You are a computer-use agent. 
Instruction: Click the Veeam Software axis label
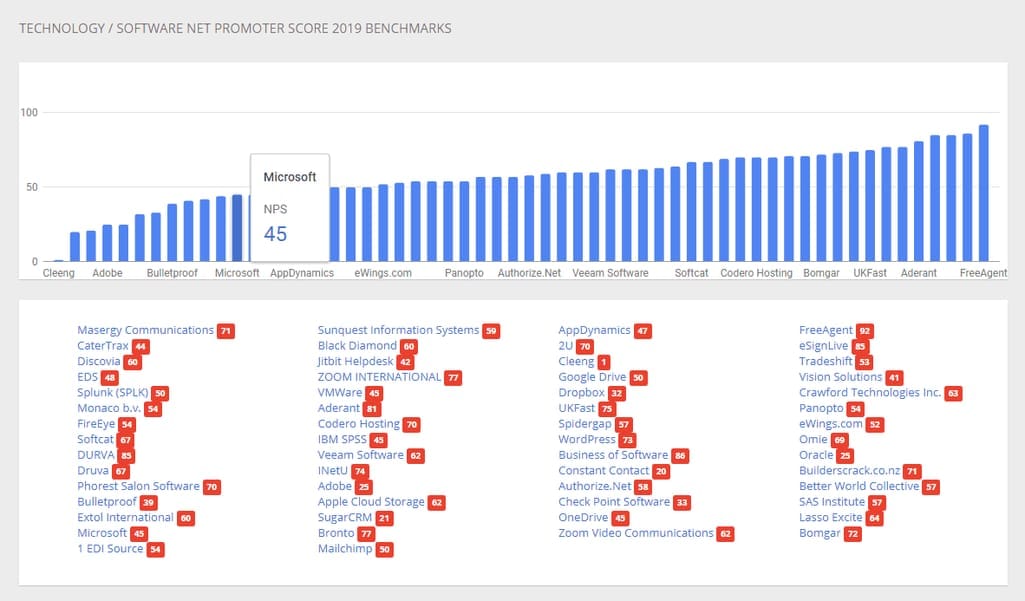611,273
